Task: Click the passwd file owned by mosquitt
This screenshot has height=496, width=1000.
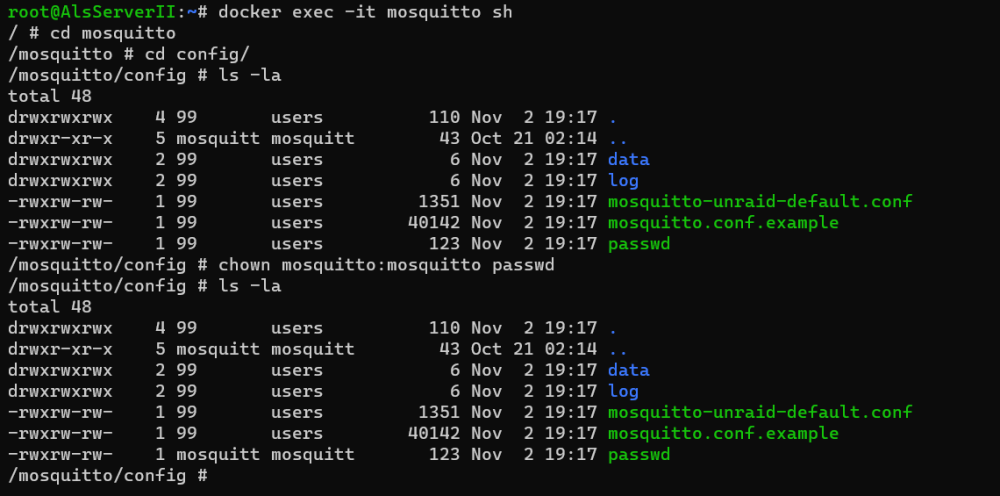Action: point(639,455)
